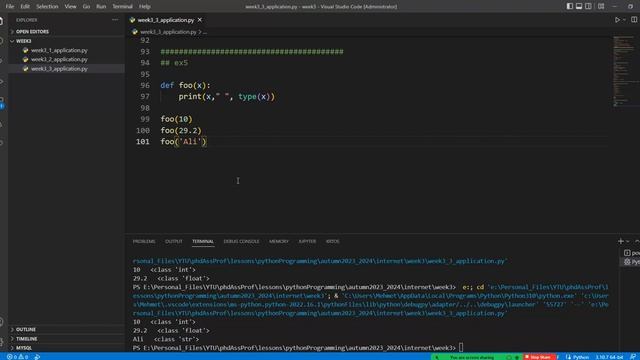Viewport: 640px width, 360px height.
Task: Expand the TIMELINE section
Action: tap(66, 339)
